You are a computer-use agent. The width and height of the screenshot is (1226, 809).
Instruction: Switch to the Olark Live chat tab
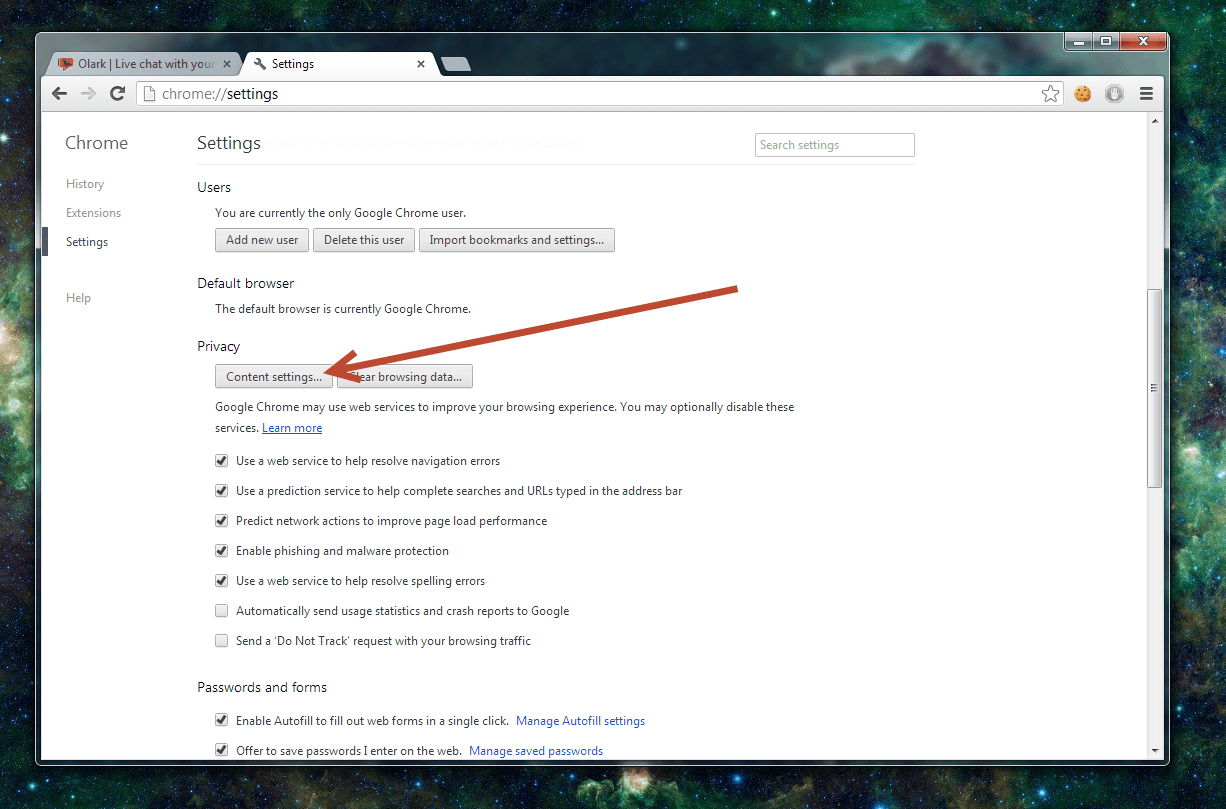[x=138, y=64]
